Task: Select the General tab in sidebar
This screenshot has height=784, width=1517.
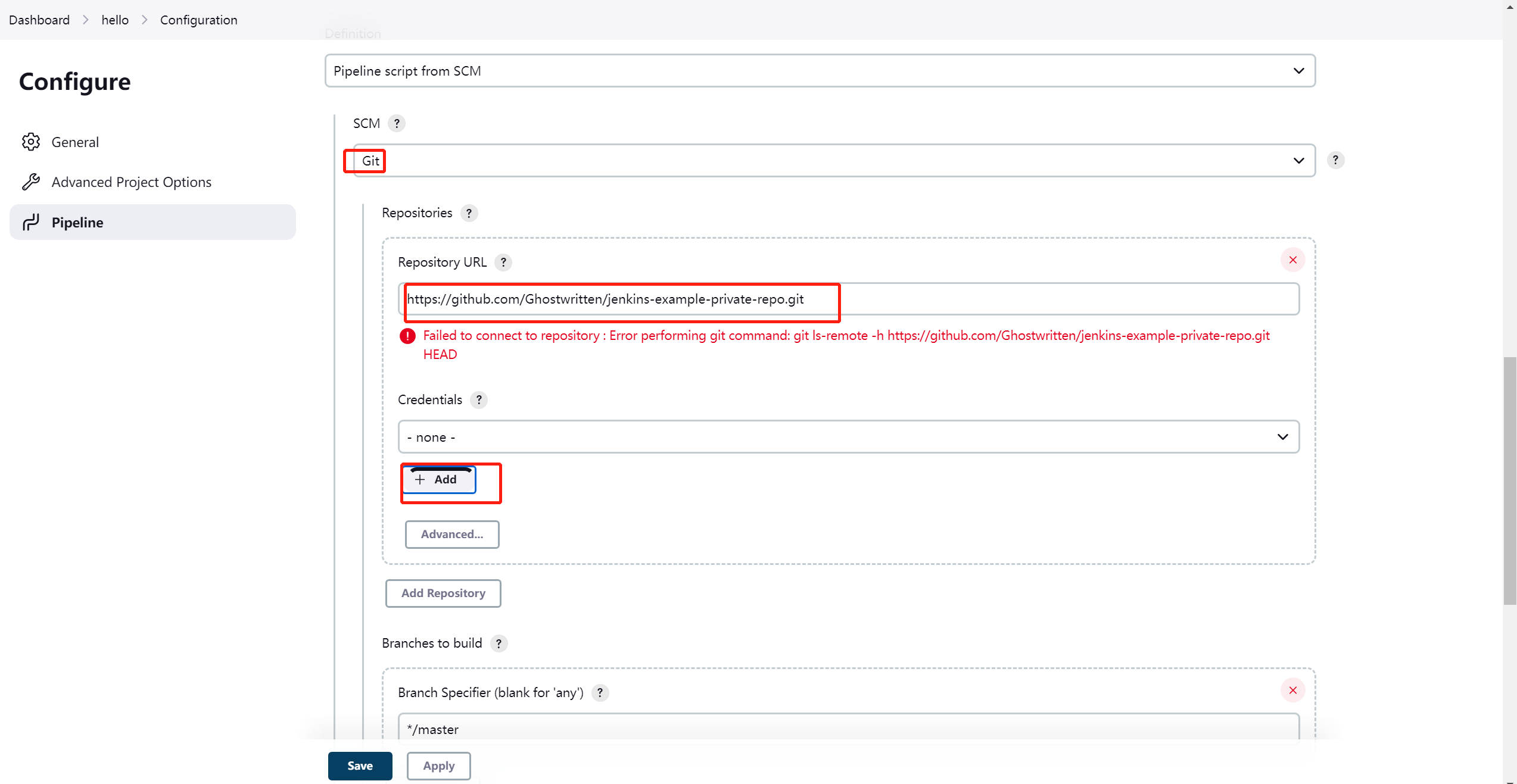Action: (x=75, y=142)
